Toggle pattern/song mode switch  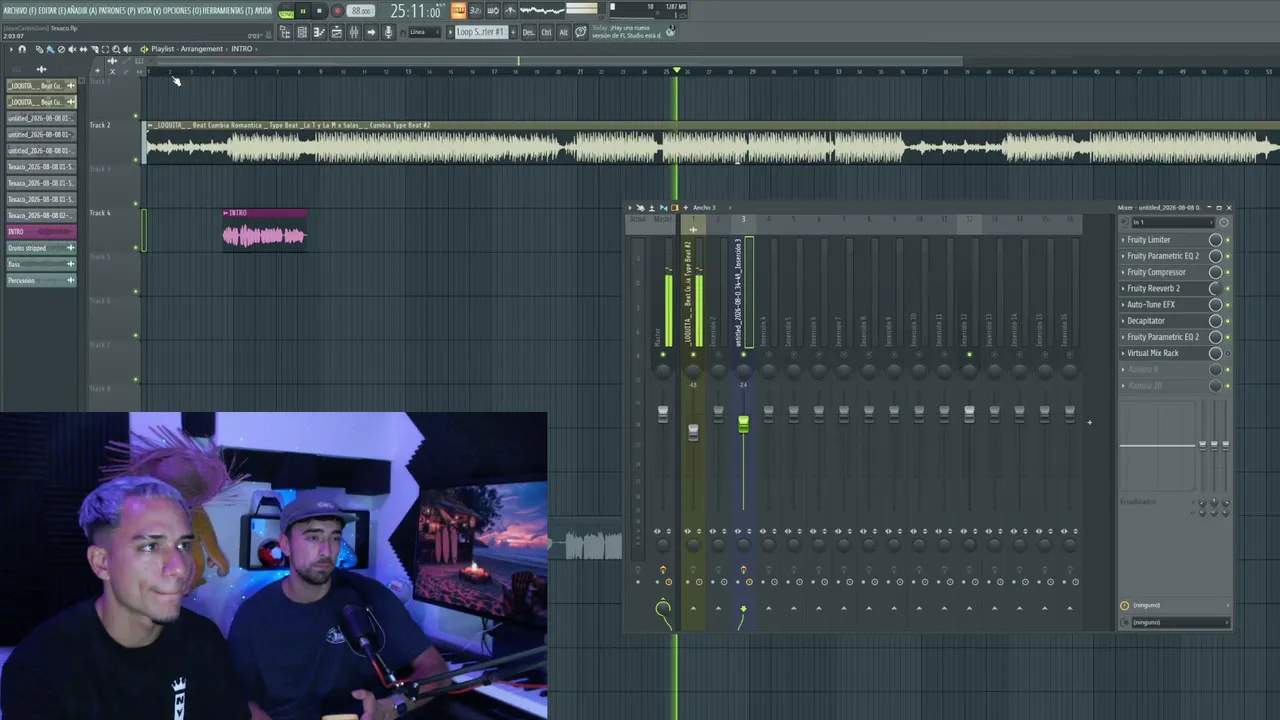coord(286,12)
